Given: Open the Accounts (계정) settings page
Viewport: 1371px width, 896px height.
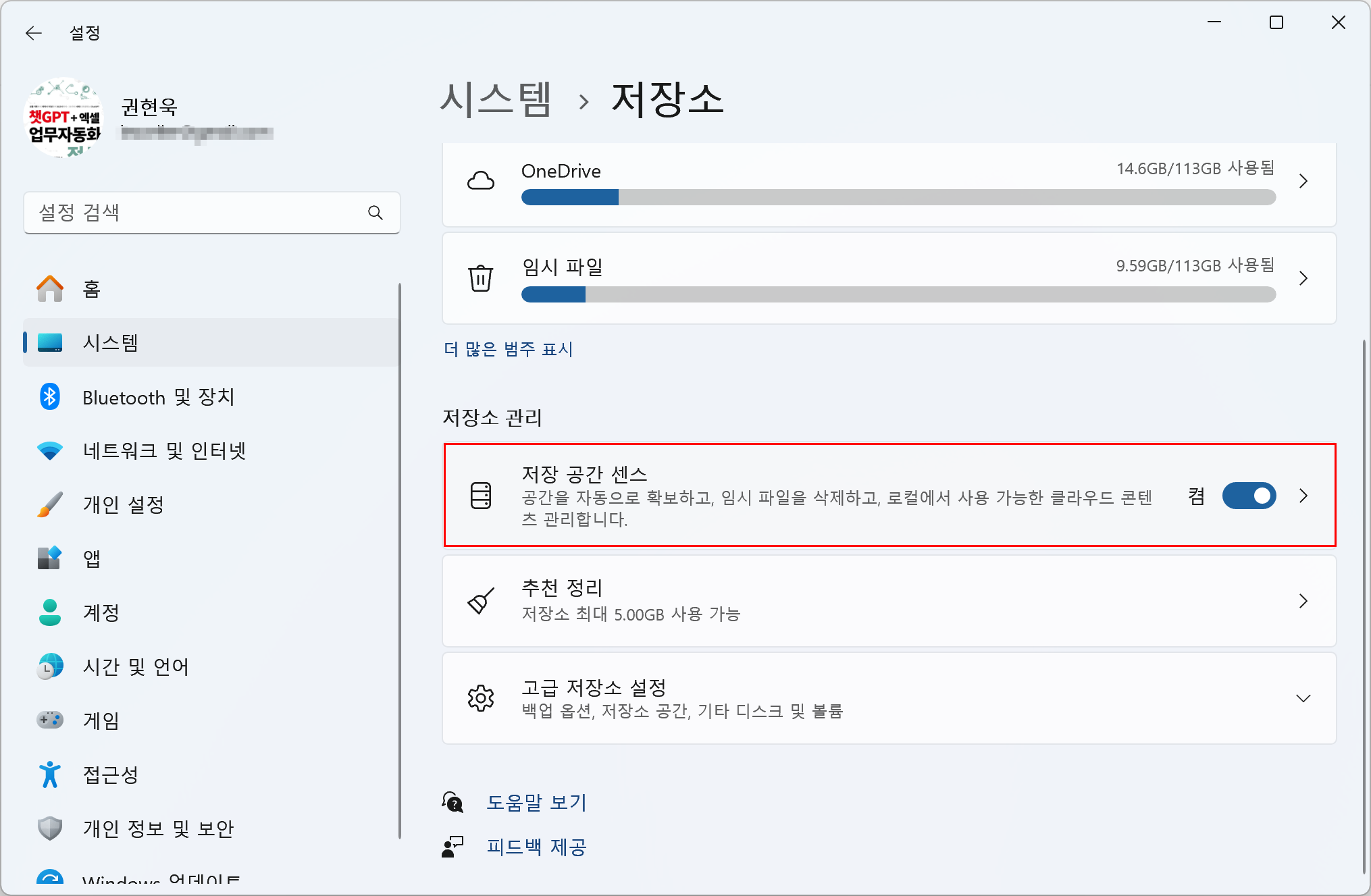Looking at the screenshot, I should 101,612.
